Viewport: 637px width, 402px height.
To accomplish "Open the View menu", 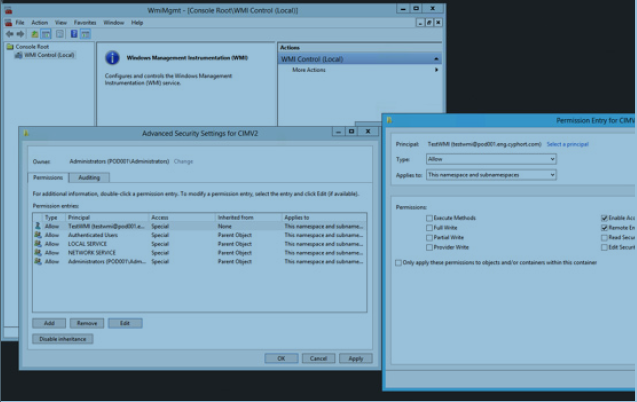I will coord(61,23).
